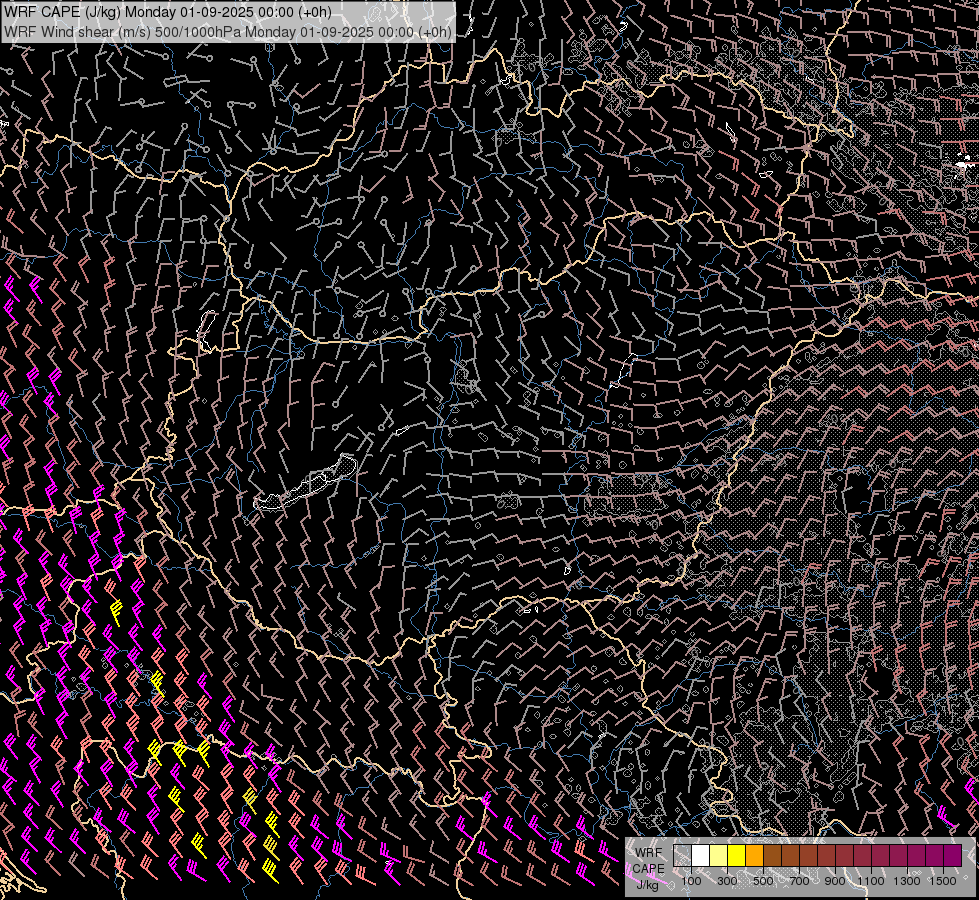Click the transparent first swatch below 100
Viewport: 979px width, 900px height.
click(x=682, y=856)
